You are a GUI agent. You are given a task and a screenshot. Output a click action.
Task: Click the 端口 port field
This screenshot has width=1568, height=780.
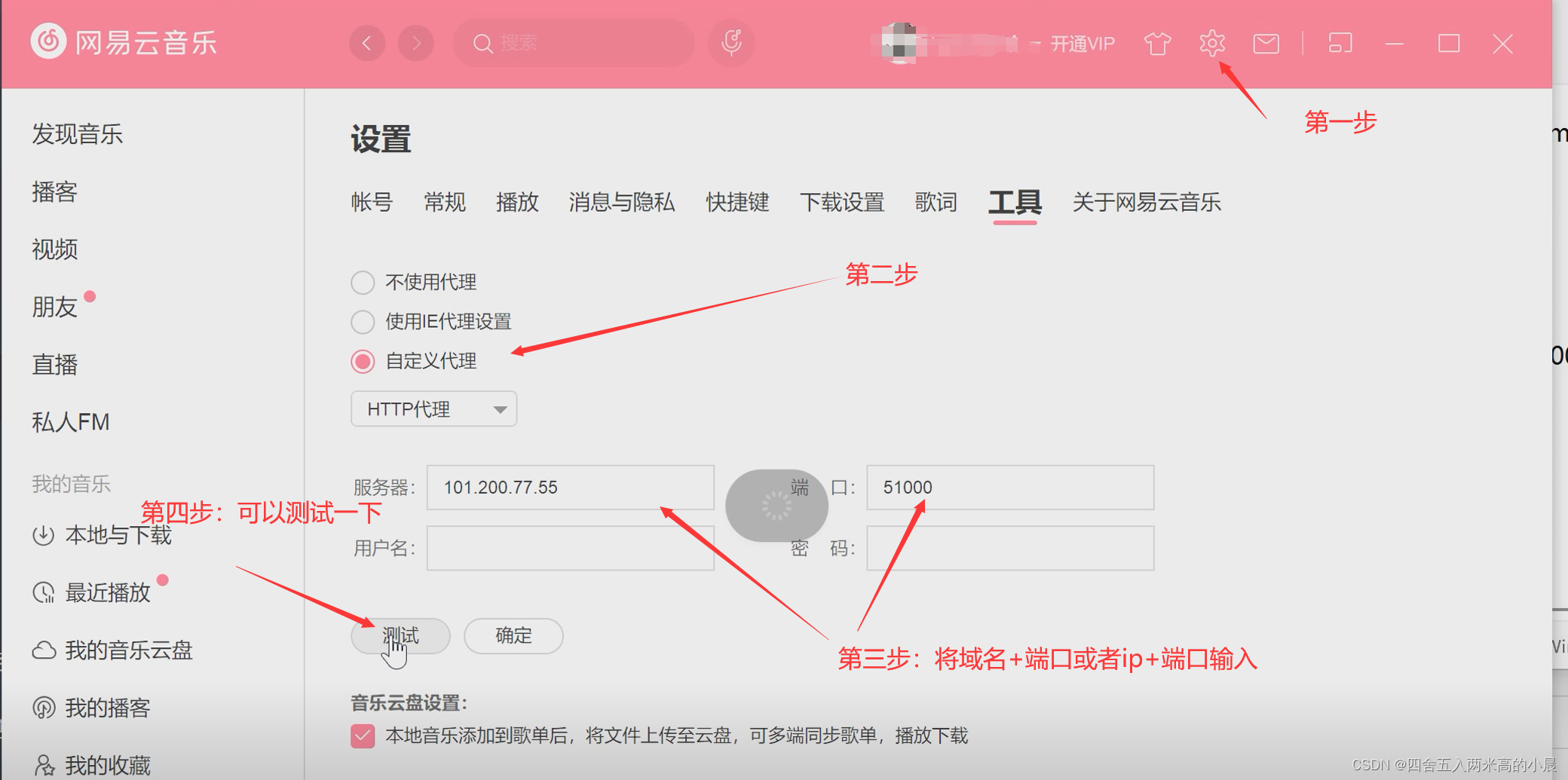(x=1010, y=488)
